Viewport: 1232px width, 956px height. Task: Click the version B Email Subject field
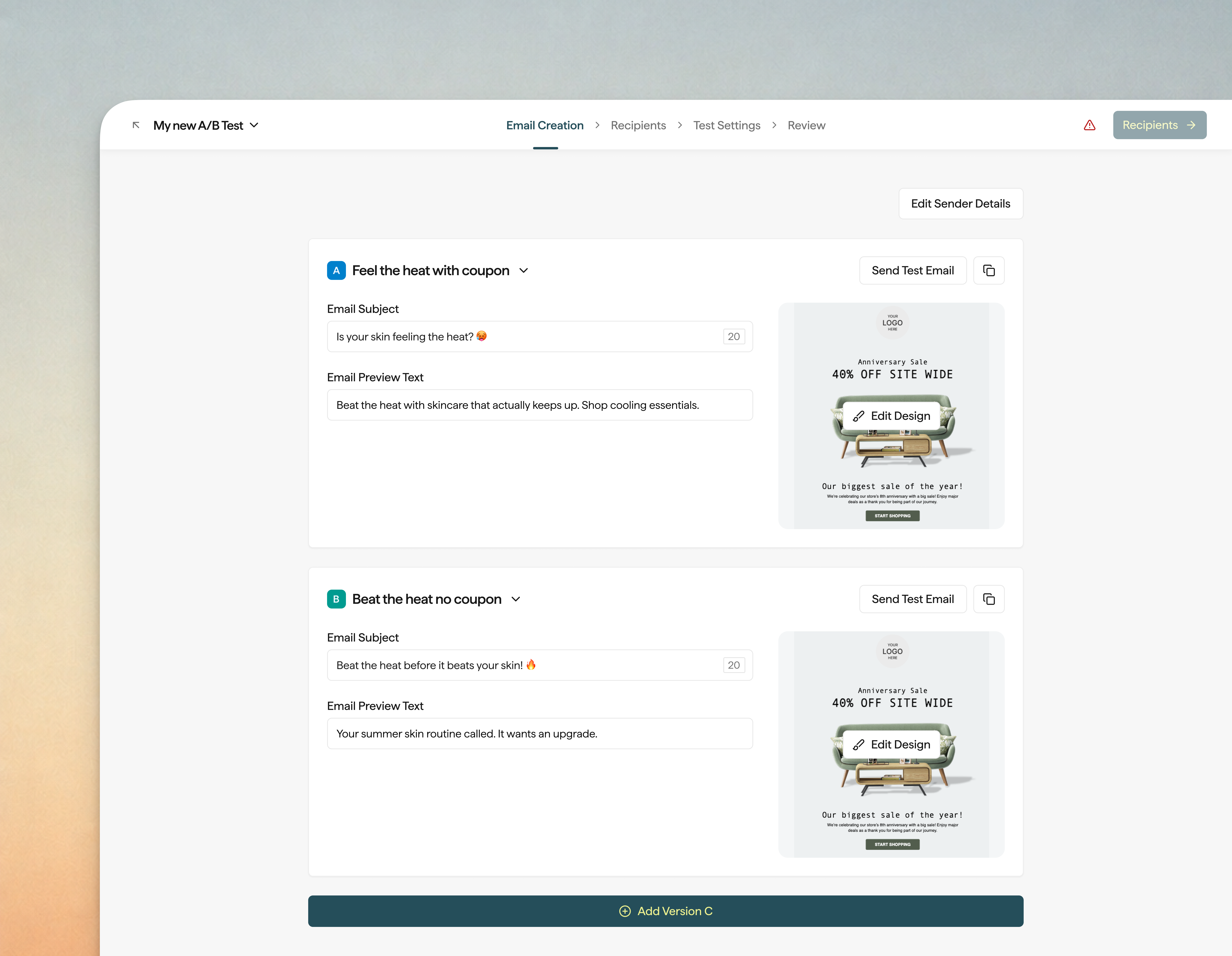click(x=540, y=665)
